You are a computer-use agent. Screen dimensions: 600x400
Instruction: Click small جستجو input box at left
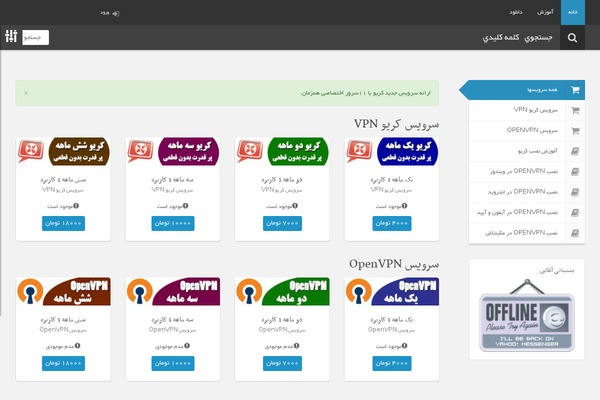(x=36, y=38)
